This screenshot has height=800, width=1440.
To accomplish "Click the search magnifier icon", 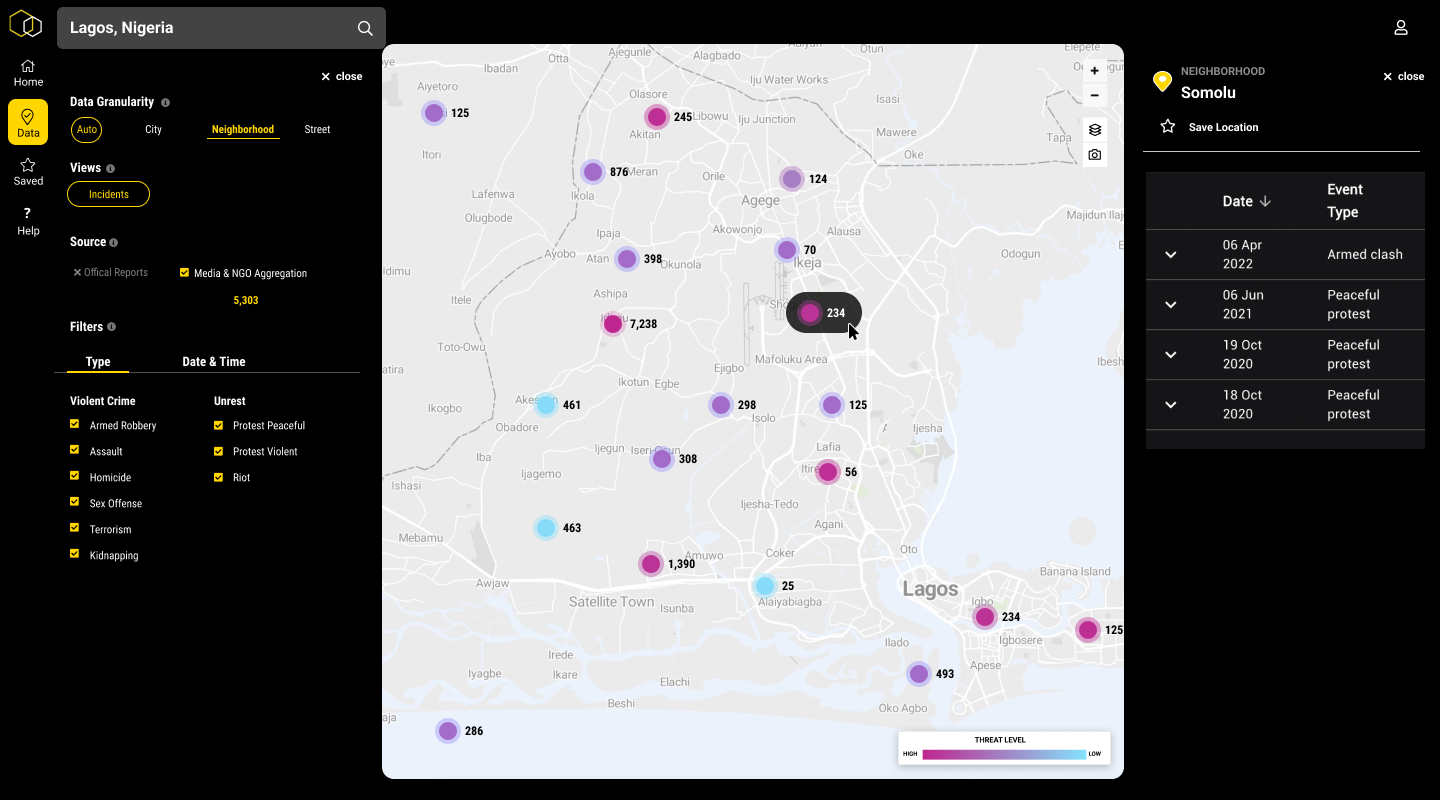I will (x=365, y=28).
